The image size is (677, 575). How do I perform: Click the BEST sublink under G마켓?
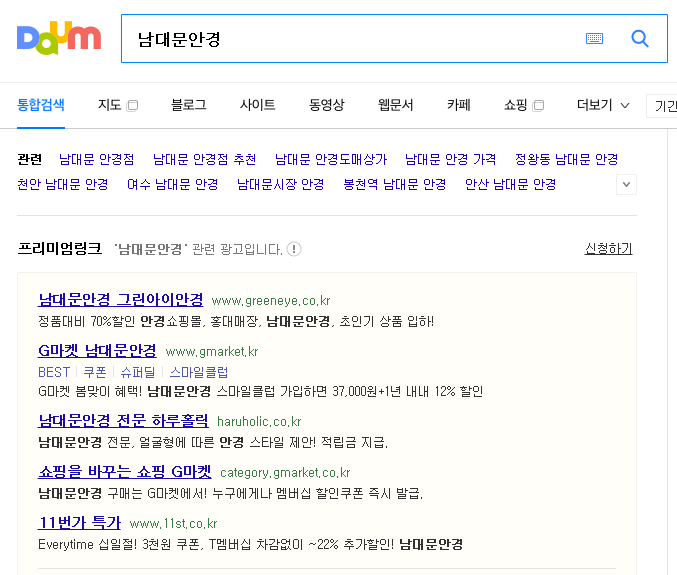click(x=54, y=372)
